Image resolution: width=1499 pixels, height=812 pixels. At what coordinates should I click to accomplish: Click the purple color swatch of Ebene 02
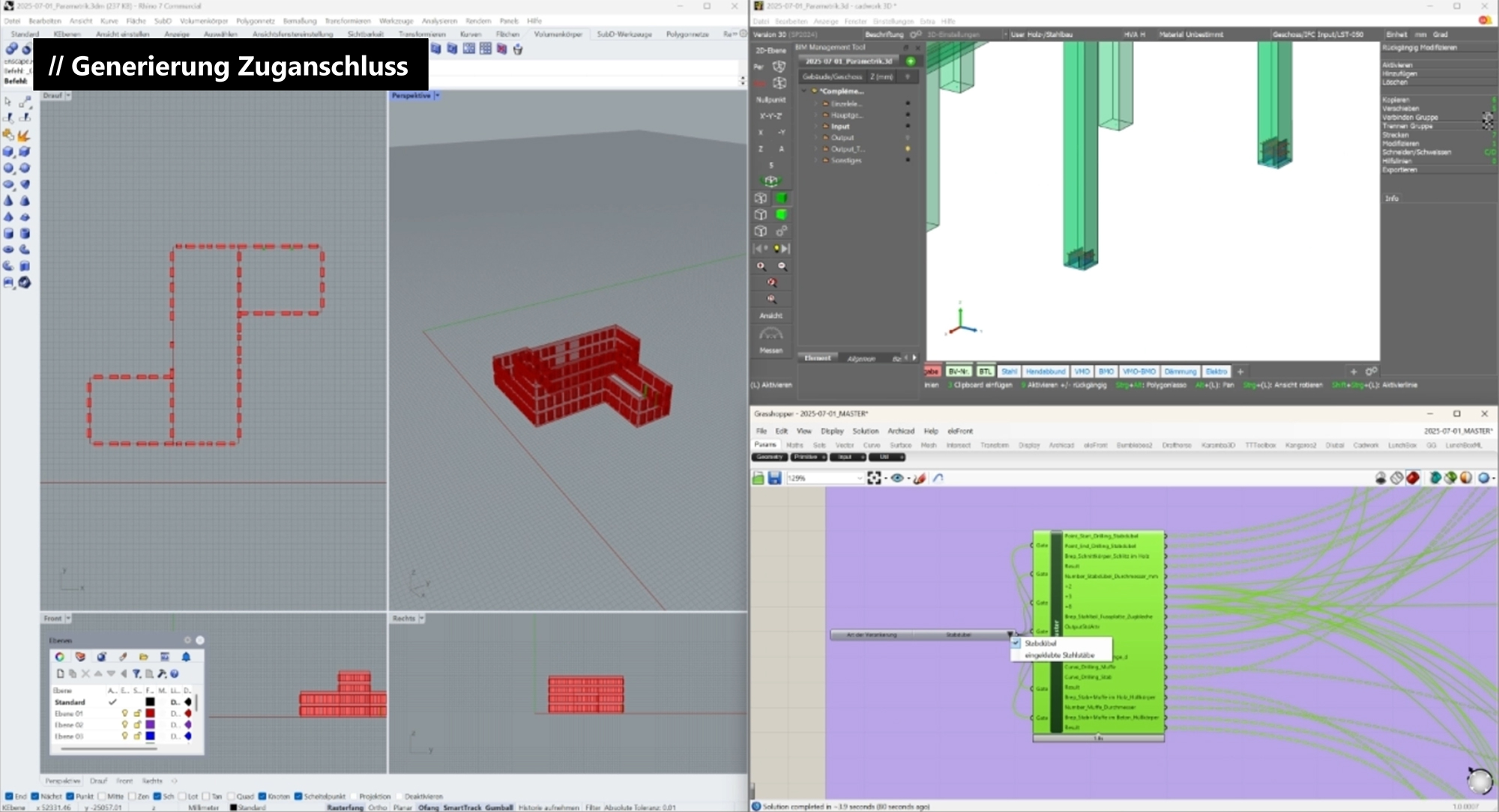point(150,725)
